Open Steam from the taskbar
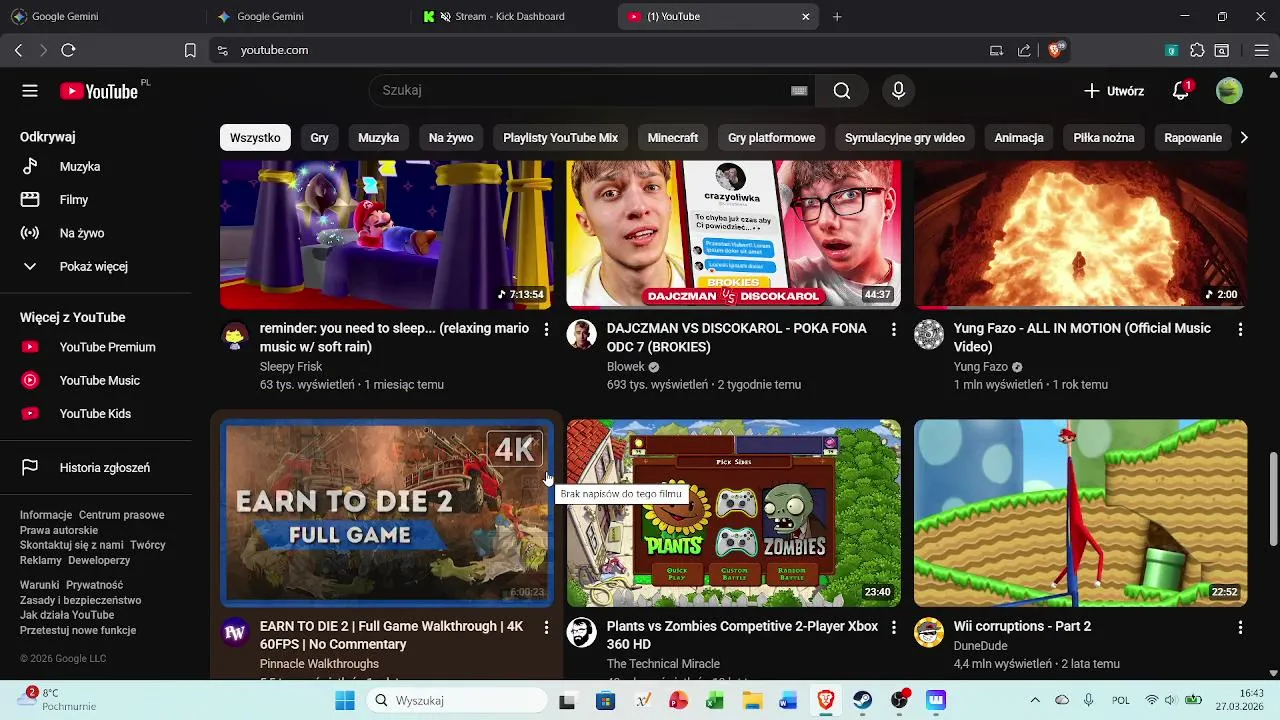 coord(862,701)
